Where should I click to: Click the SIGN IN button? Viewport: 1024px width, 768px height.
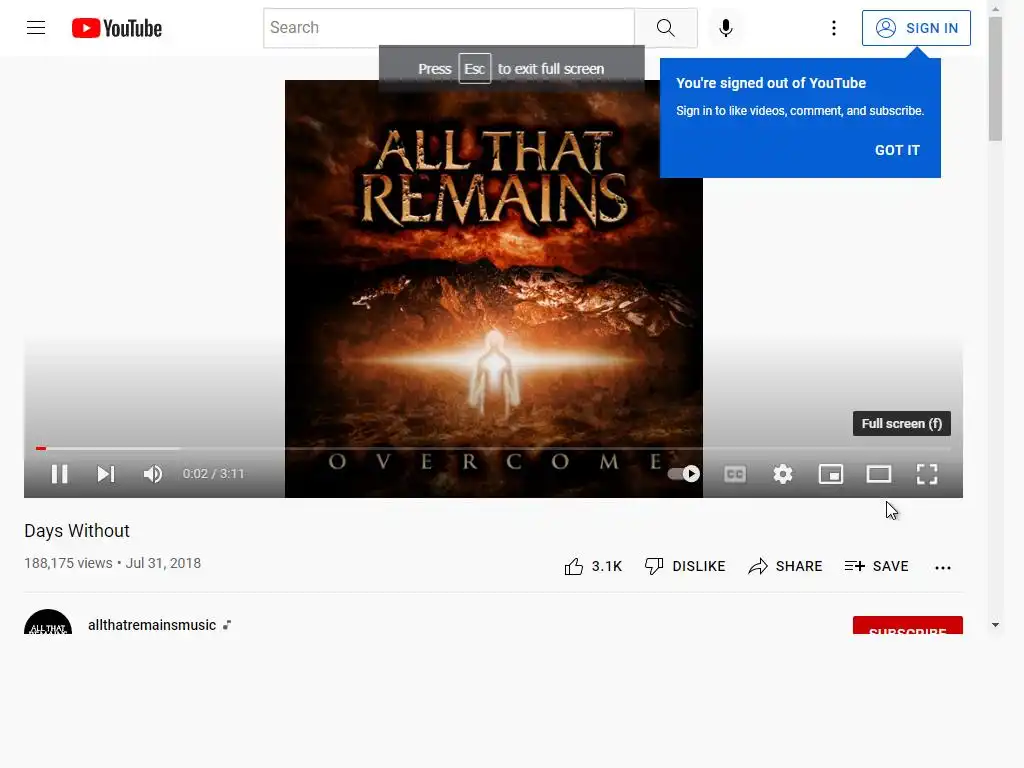916,28
